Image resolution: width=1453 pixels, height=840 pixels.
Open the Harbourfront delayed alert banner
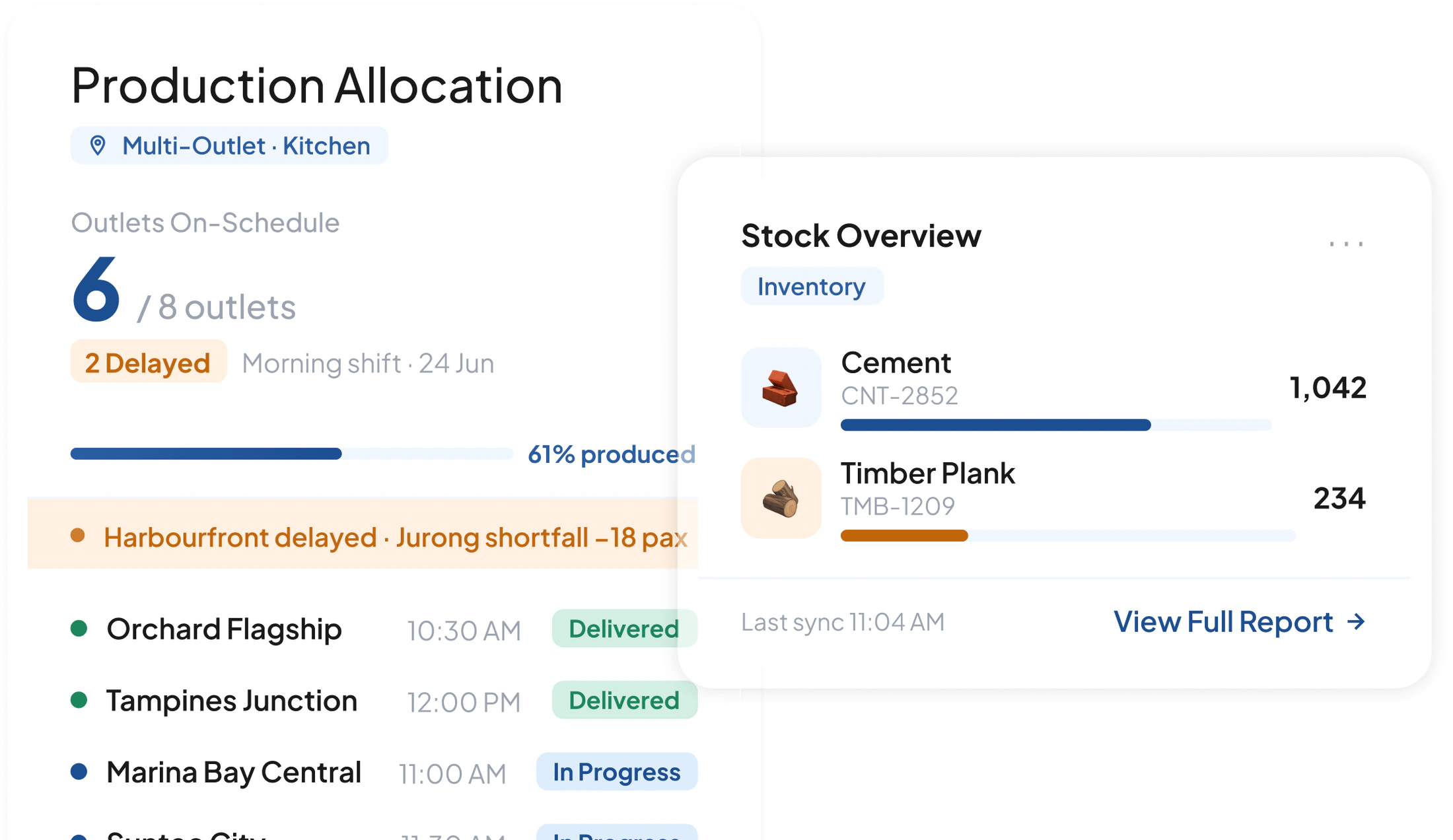(363, 534)
